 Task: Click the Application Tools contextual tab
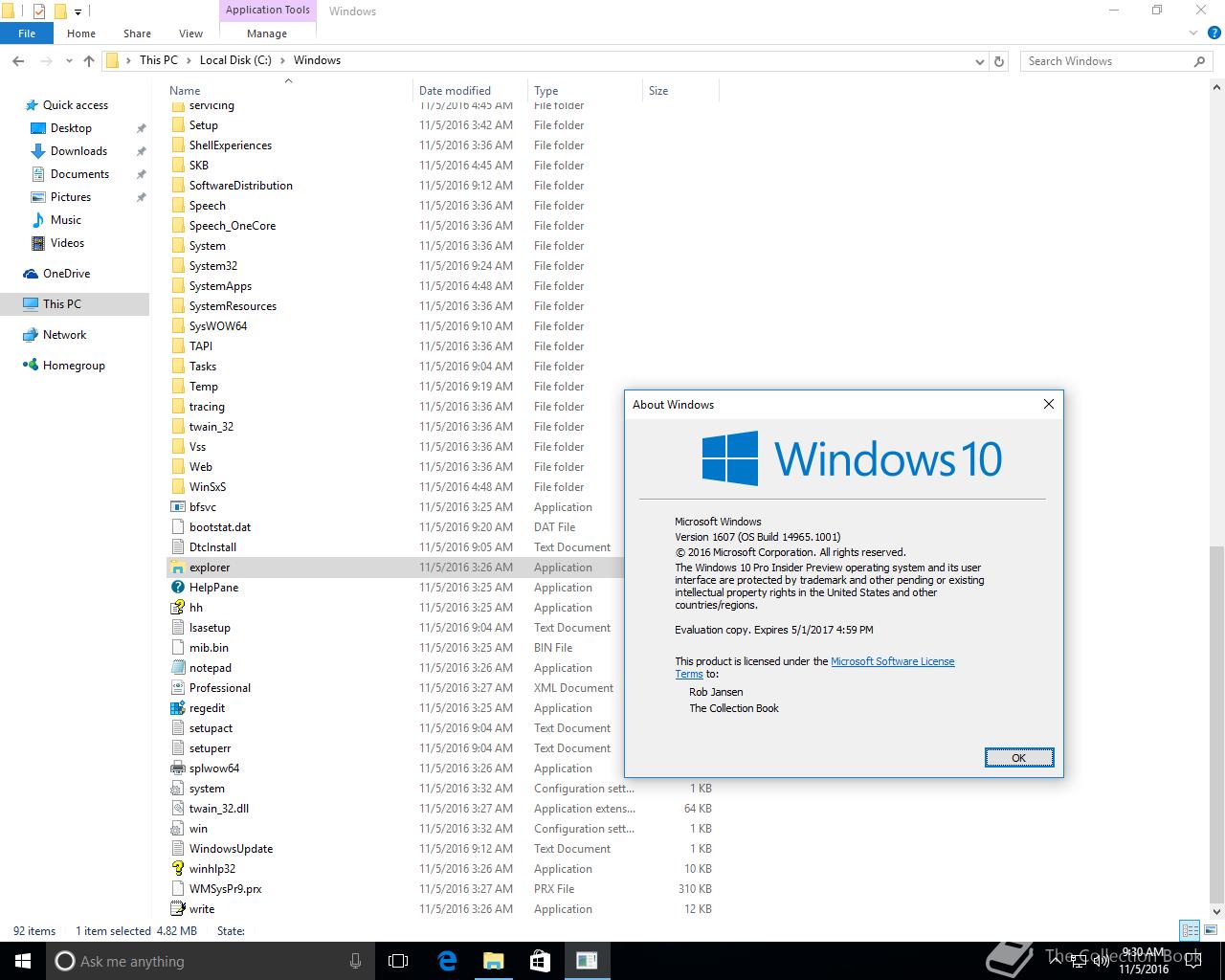[268, 11]
